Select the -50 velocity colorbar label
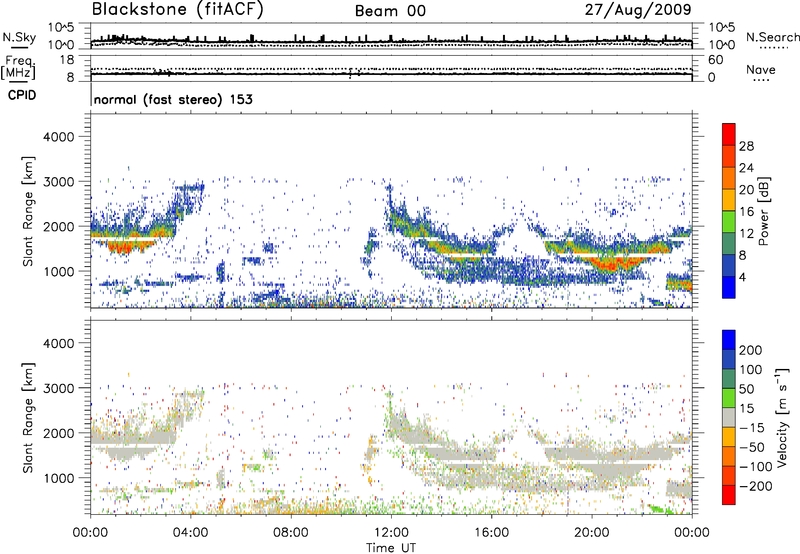800x554 pixels. click(751, 447)
